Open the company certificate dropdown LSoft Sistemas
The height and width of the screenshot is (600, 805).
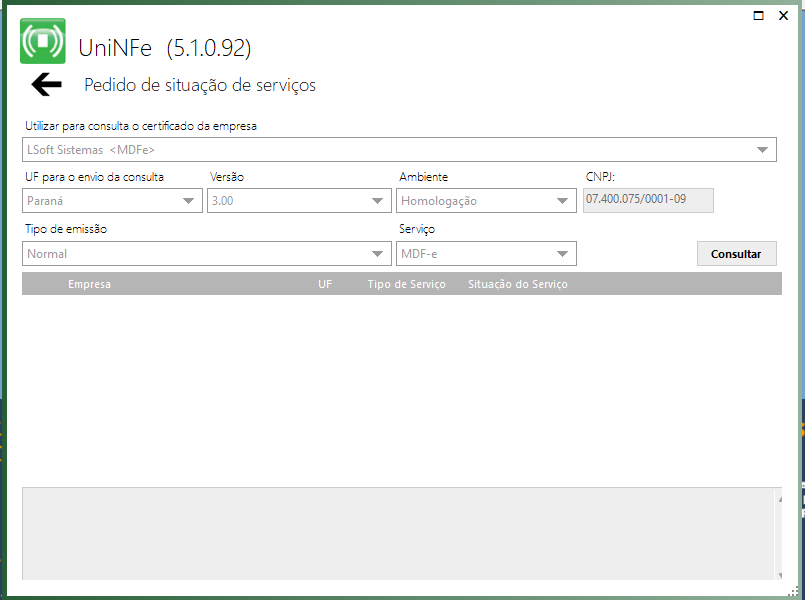tap(399, 149)
